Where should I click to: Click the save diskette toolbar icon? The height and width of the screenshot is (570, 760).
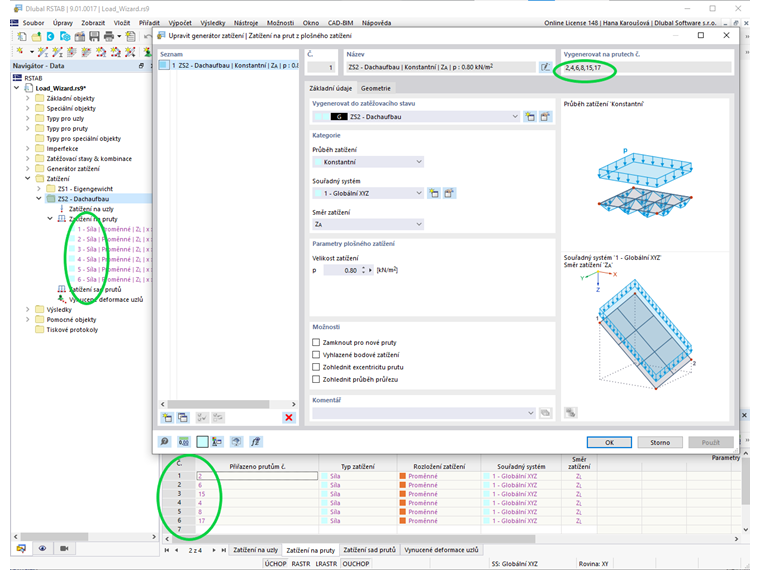point(94,36)
